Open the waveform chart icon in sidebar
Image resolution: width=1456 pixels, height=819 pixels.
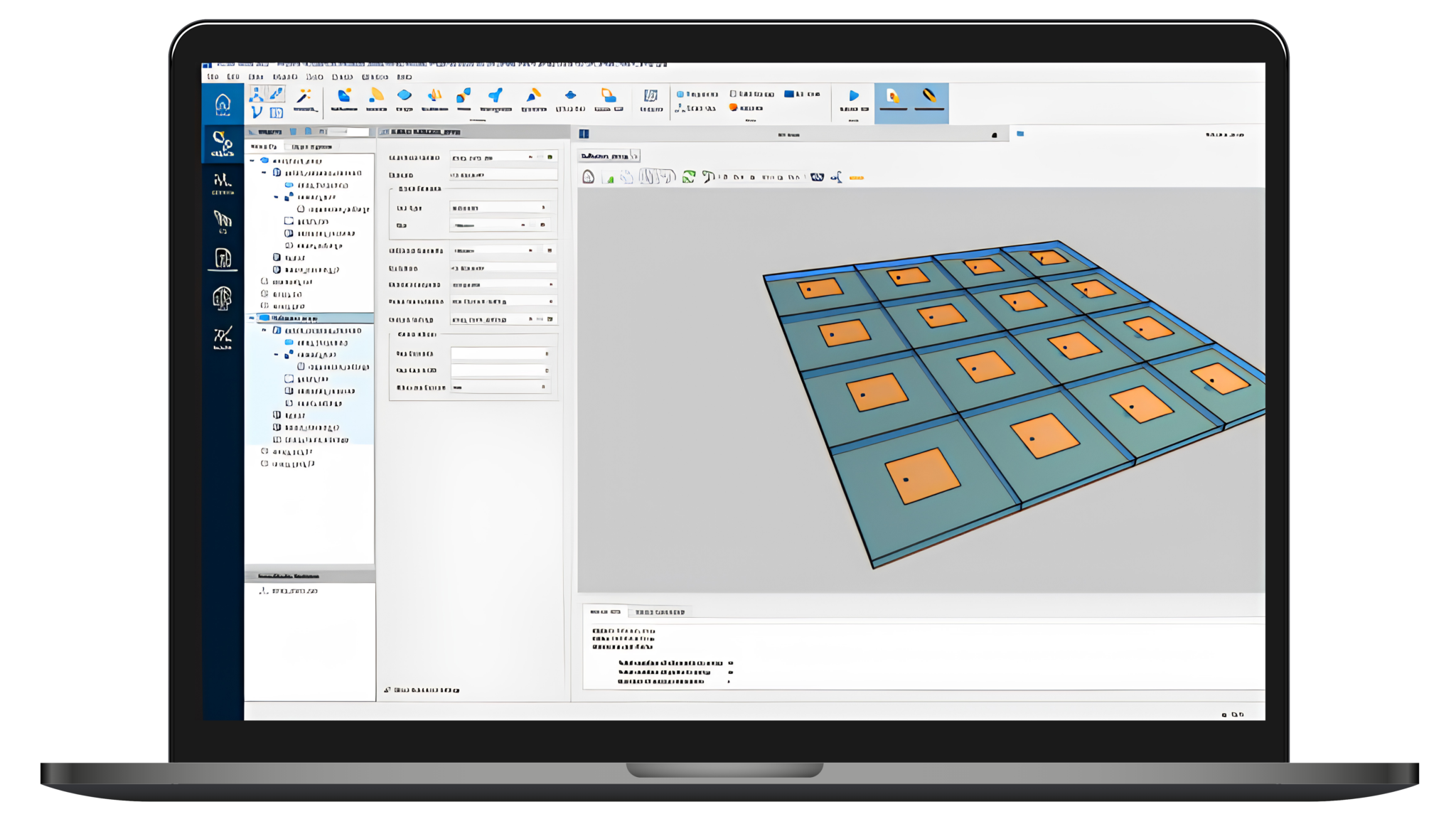coord(223,183)
